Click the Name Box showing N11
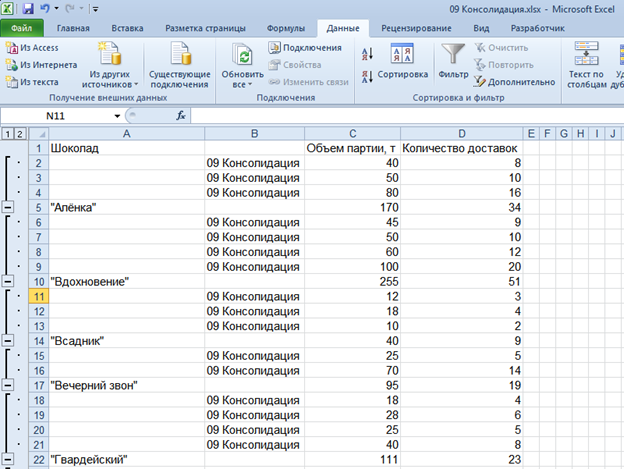Image resolution: width=624 pixels, height=469 pixels. 60,115
